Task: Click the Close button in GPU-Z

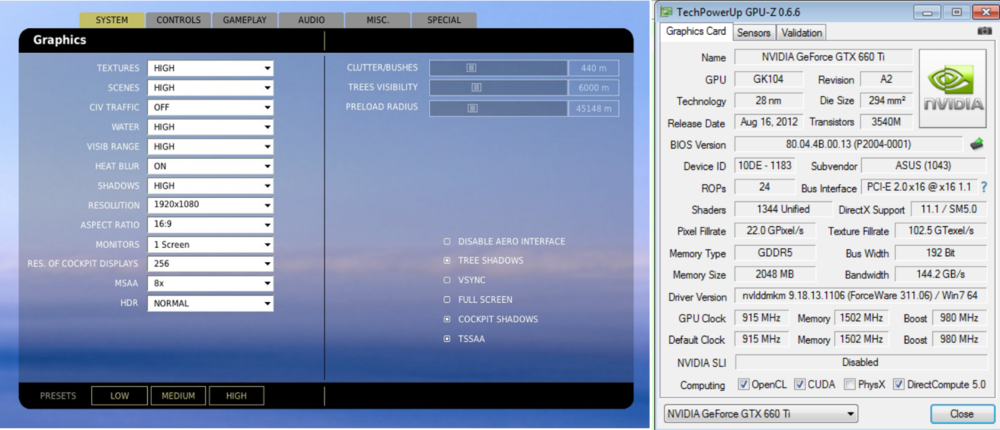Action: (x=961, y=414)
